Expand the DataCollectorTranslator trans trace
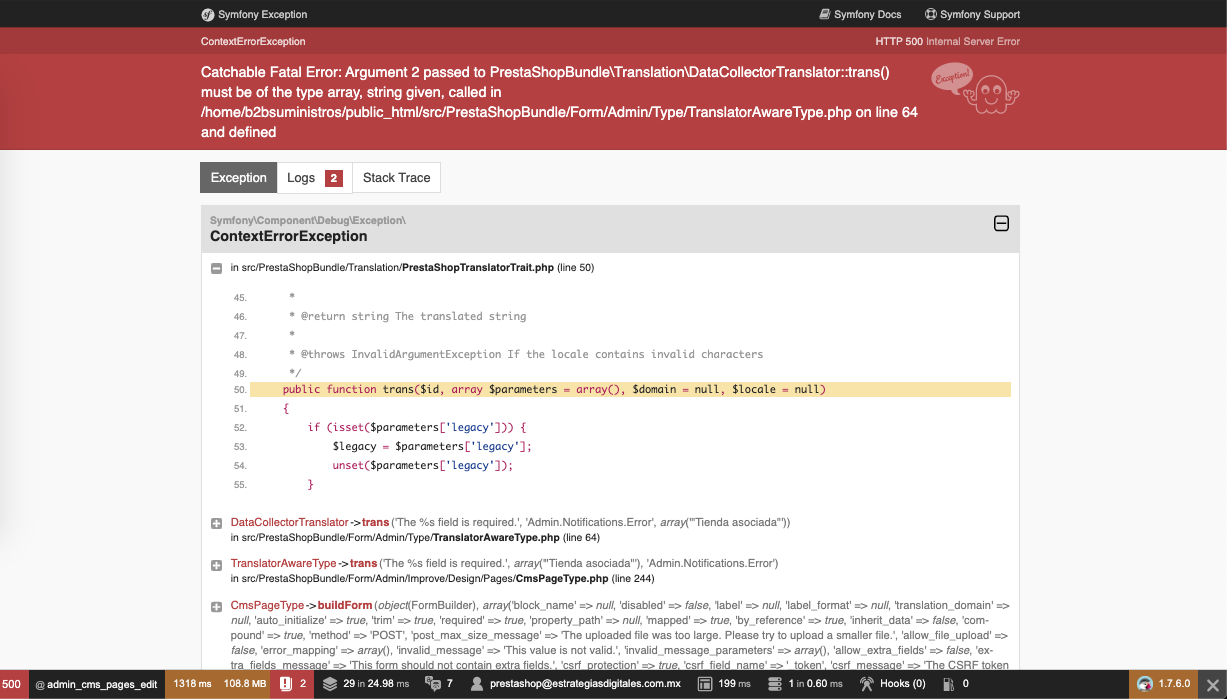Screen dimensions: 1227x699 pos(216,524)
